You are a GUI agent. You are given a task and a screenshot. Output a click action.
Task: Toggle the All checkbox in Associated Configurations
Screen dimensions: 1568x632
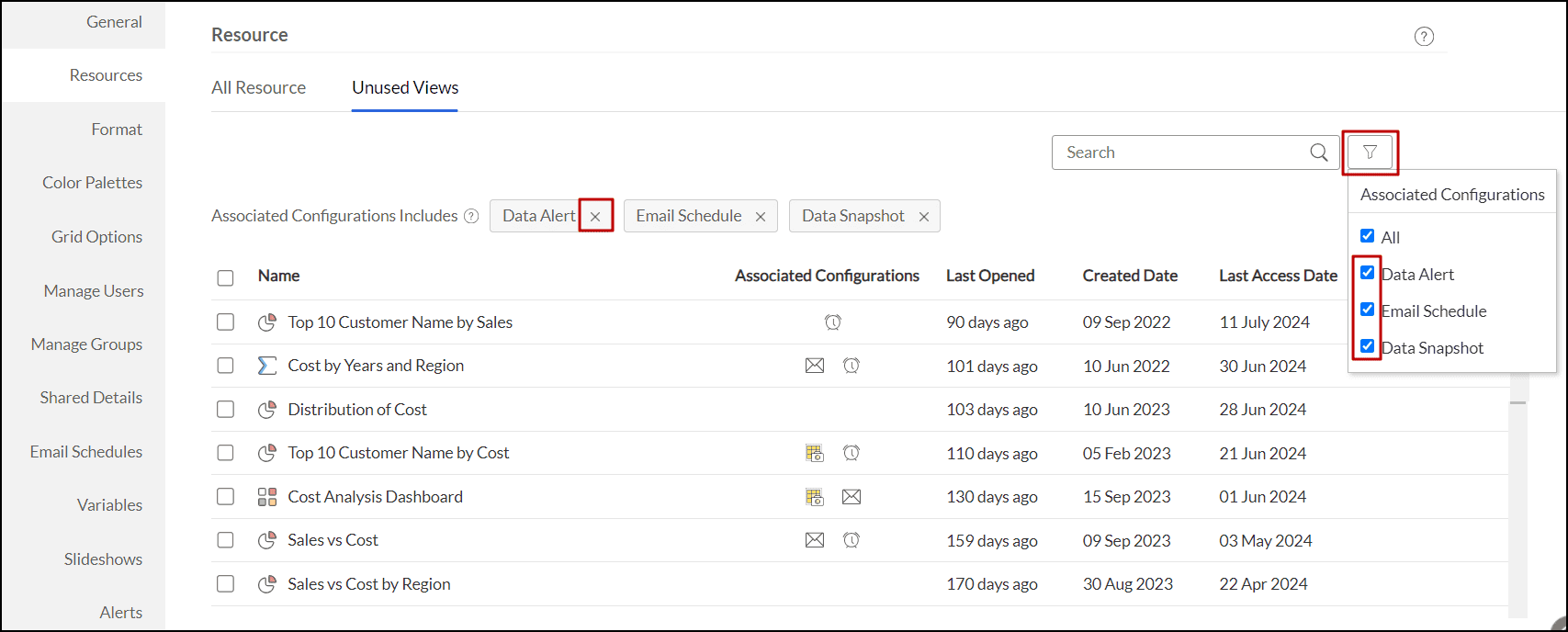pyautogui.click(x=1368, y=236)
